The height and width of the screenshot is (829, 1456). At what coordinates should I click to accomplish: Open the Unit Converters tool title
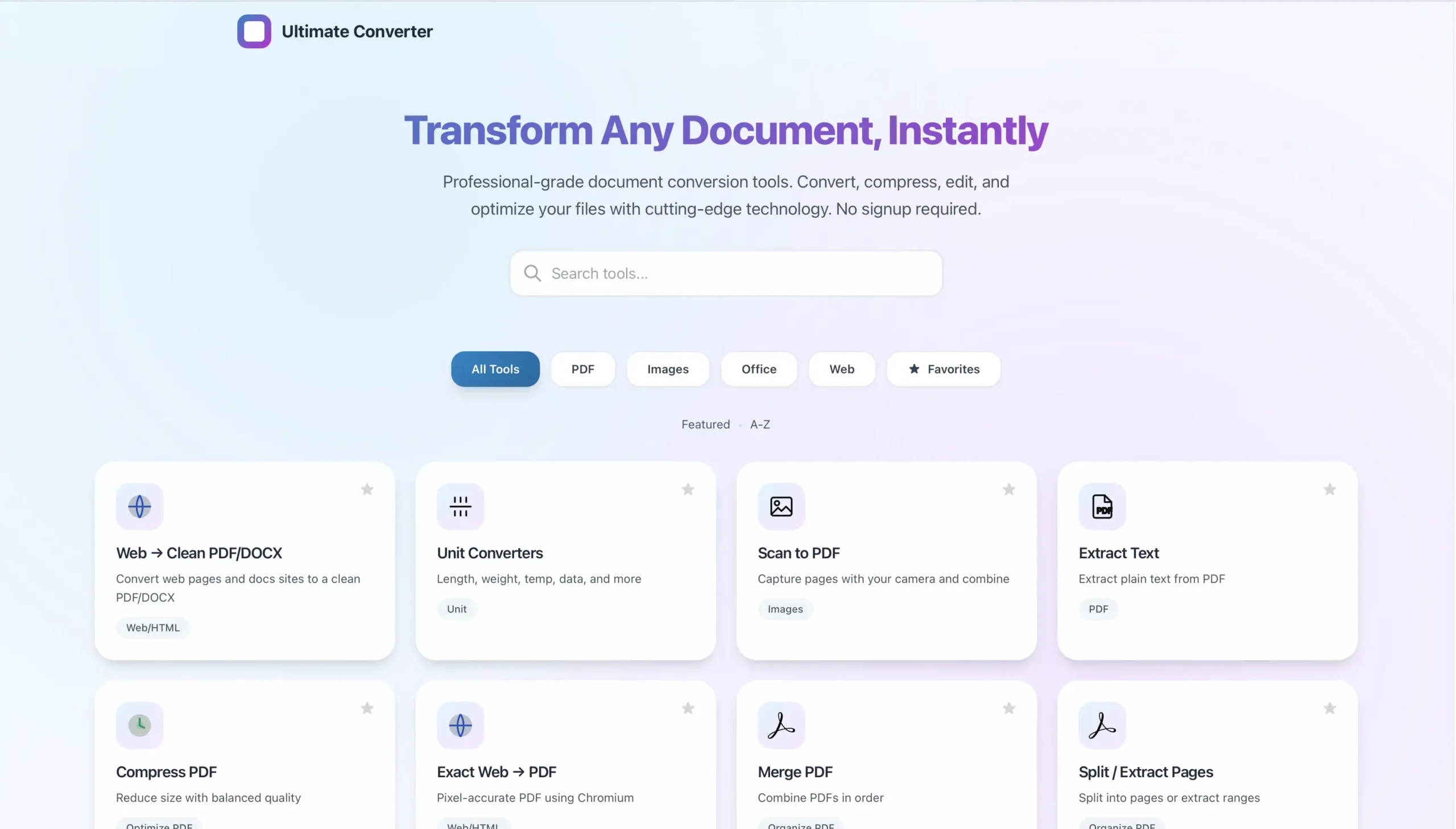[x=490, y=553]
